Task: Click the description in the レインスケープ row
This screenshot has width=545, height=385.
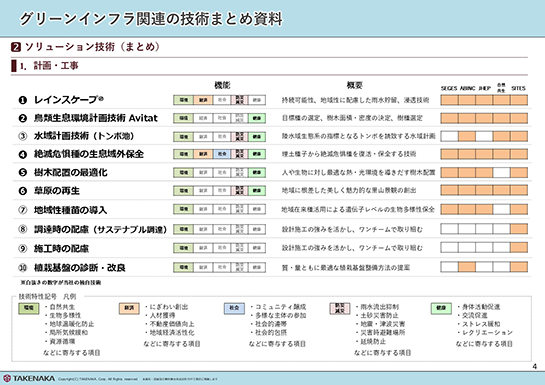Action: coord(355,100)
